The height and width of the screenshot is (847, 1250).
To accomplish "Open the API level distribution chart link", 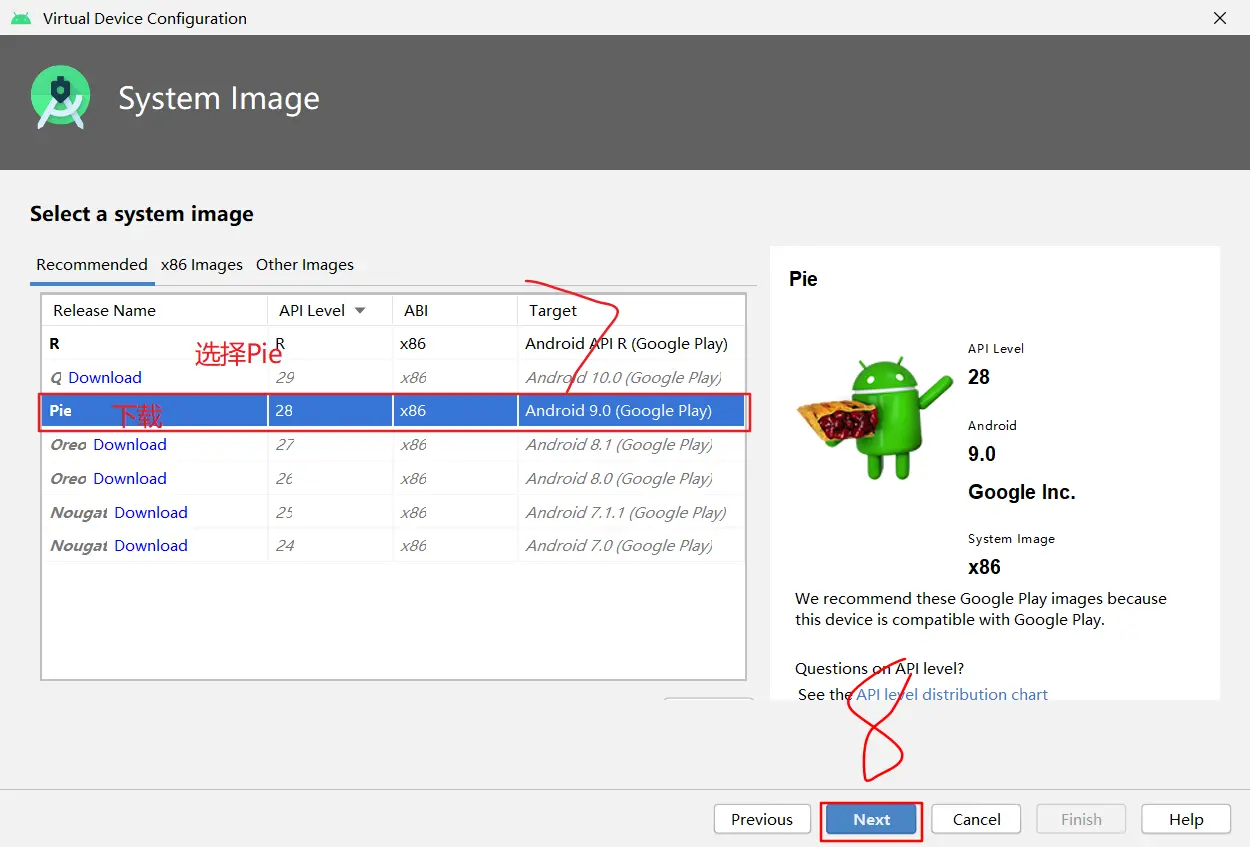I will click(x=952, y=694).
